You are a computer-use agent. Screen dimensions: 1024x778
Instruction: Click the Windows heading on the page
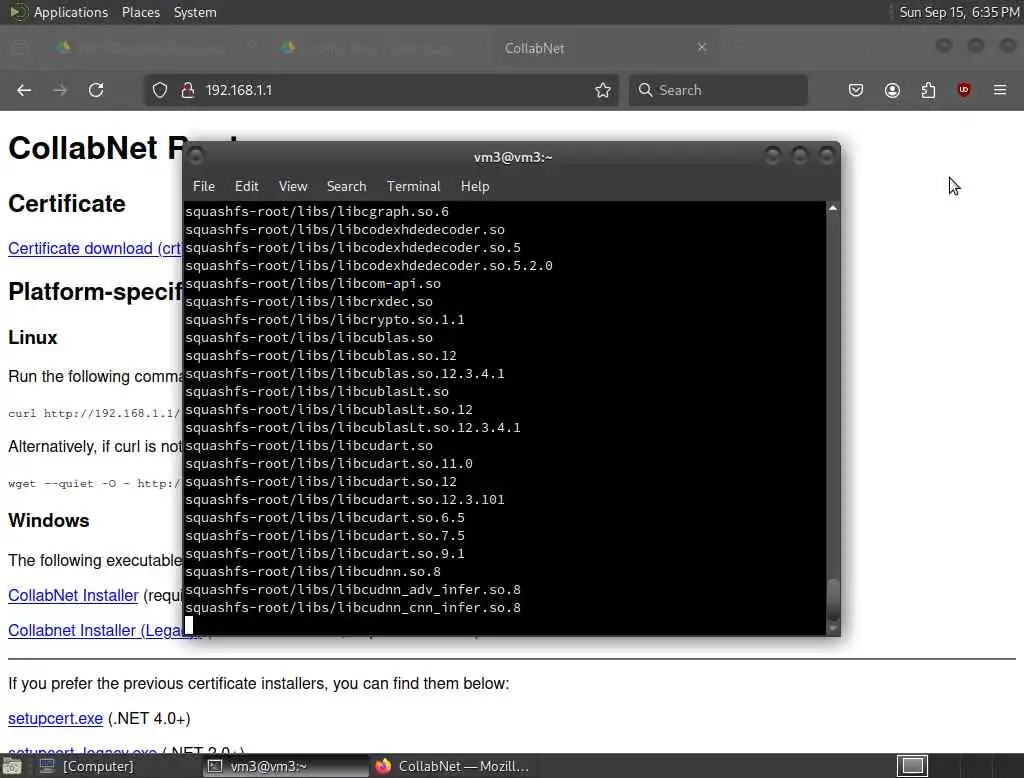(x=48, y=521)
